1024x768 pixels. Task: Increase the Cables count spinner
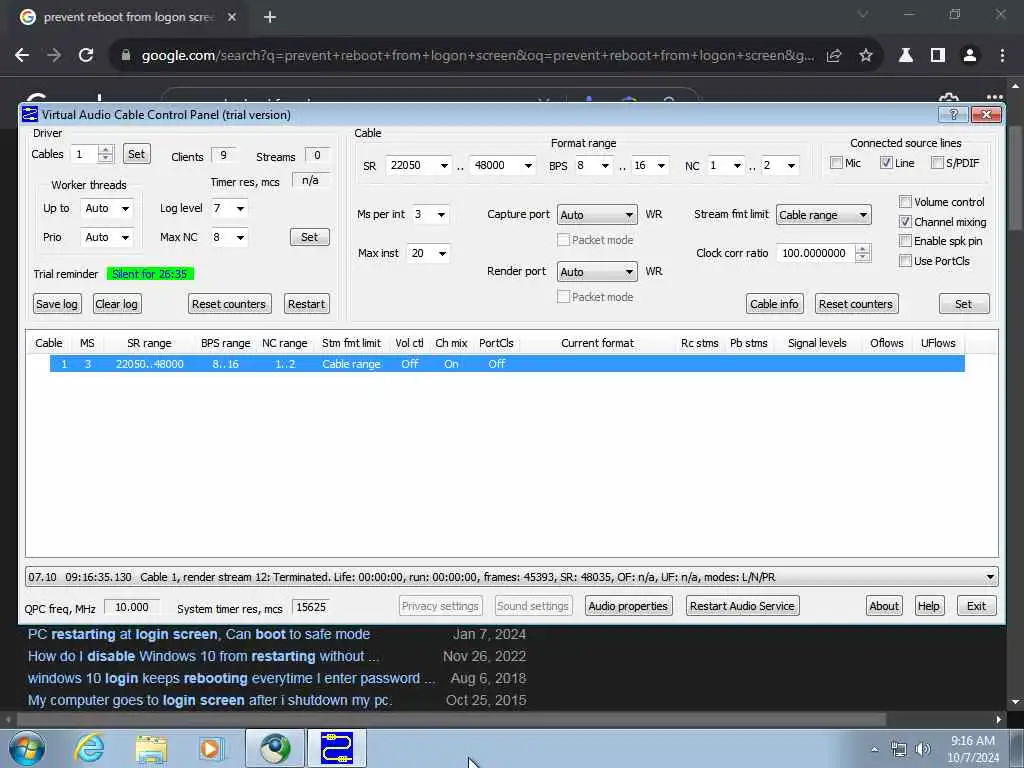[x=105, y=150]
